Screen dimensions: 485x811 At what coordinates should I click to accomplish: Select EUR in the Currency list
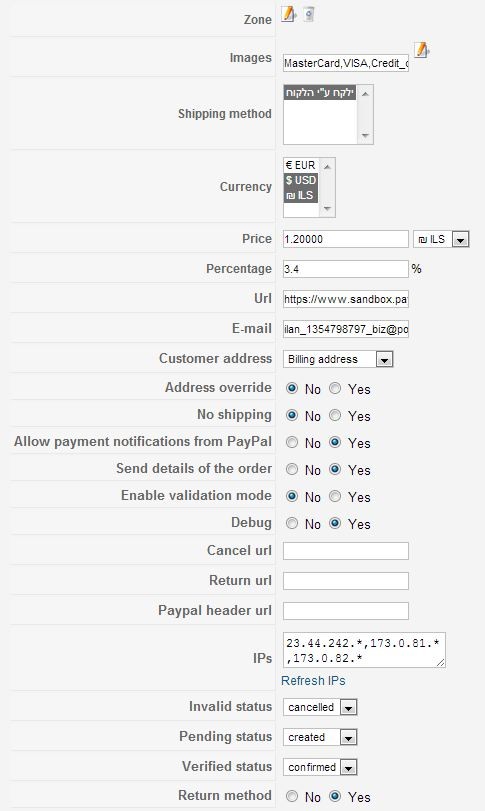click(301, 165)
